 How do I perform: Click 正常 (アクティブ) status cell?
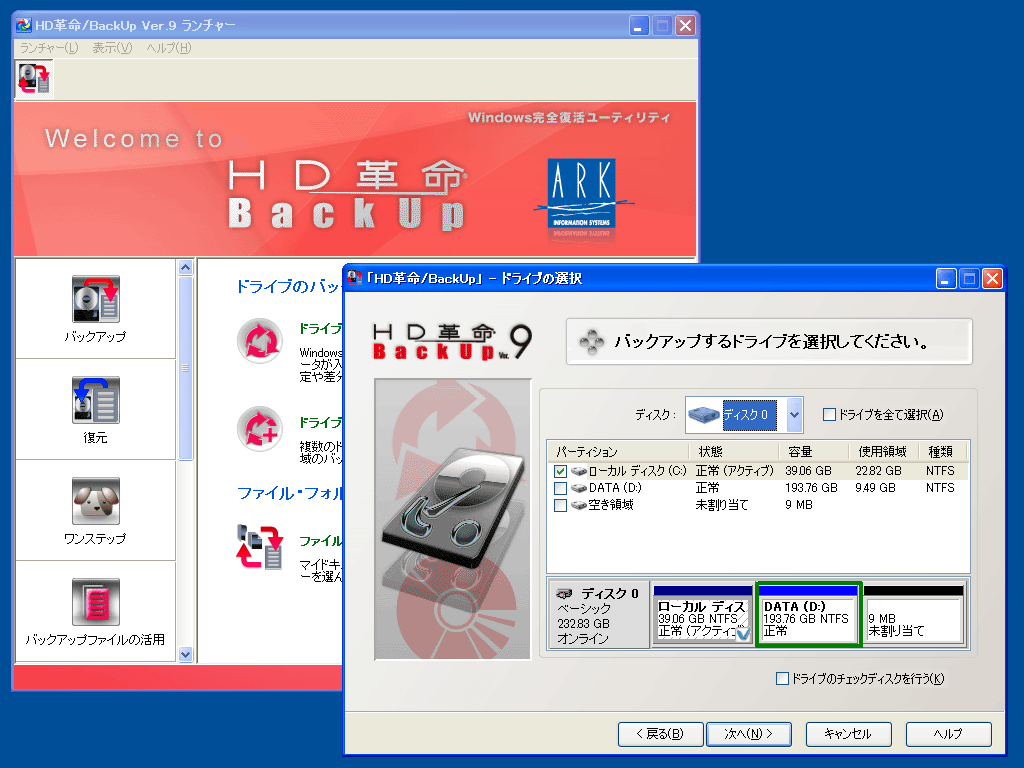coord(735,471)
